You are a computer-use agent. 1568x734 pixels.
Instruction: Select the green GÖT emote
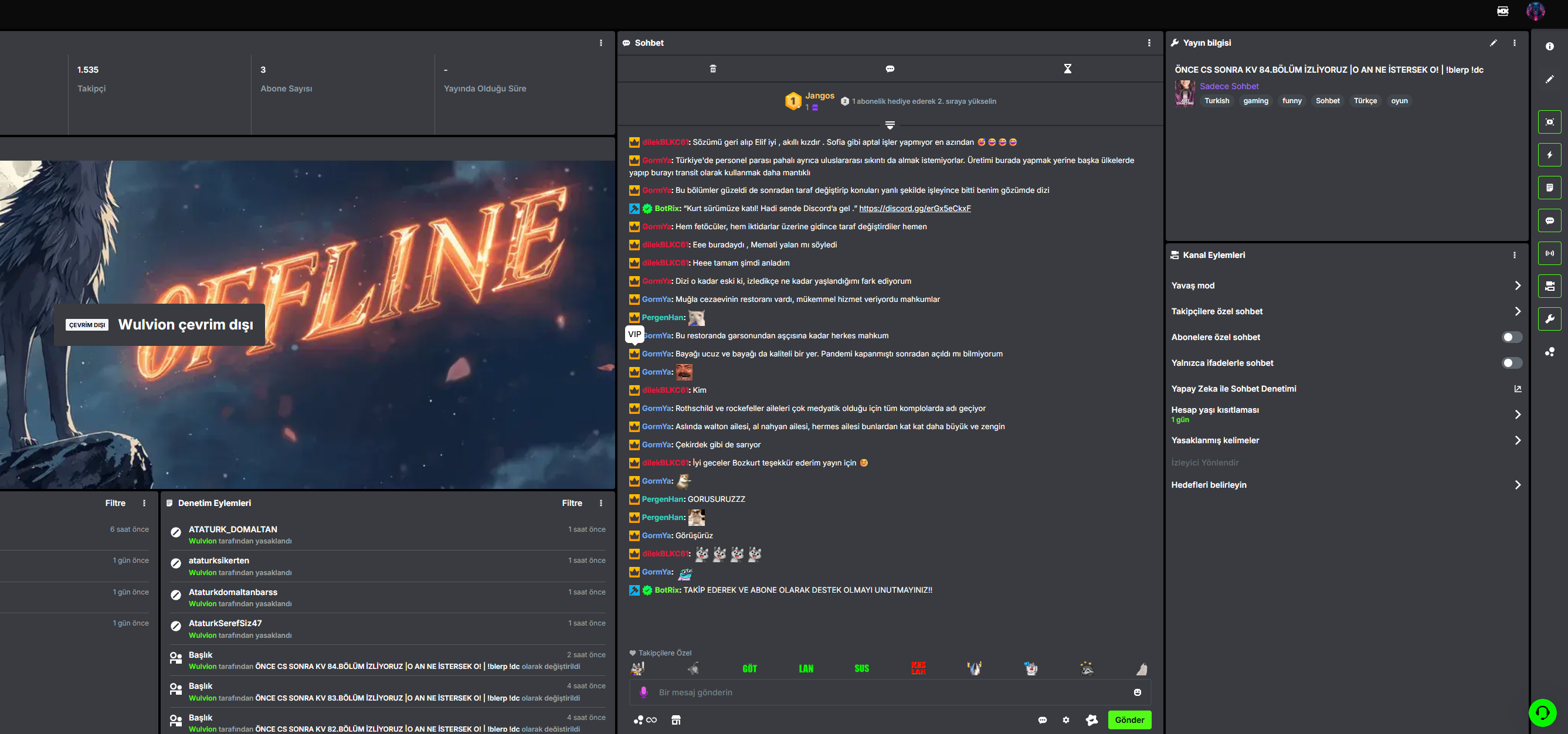click(x=749, y=668)
